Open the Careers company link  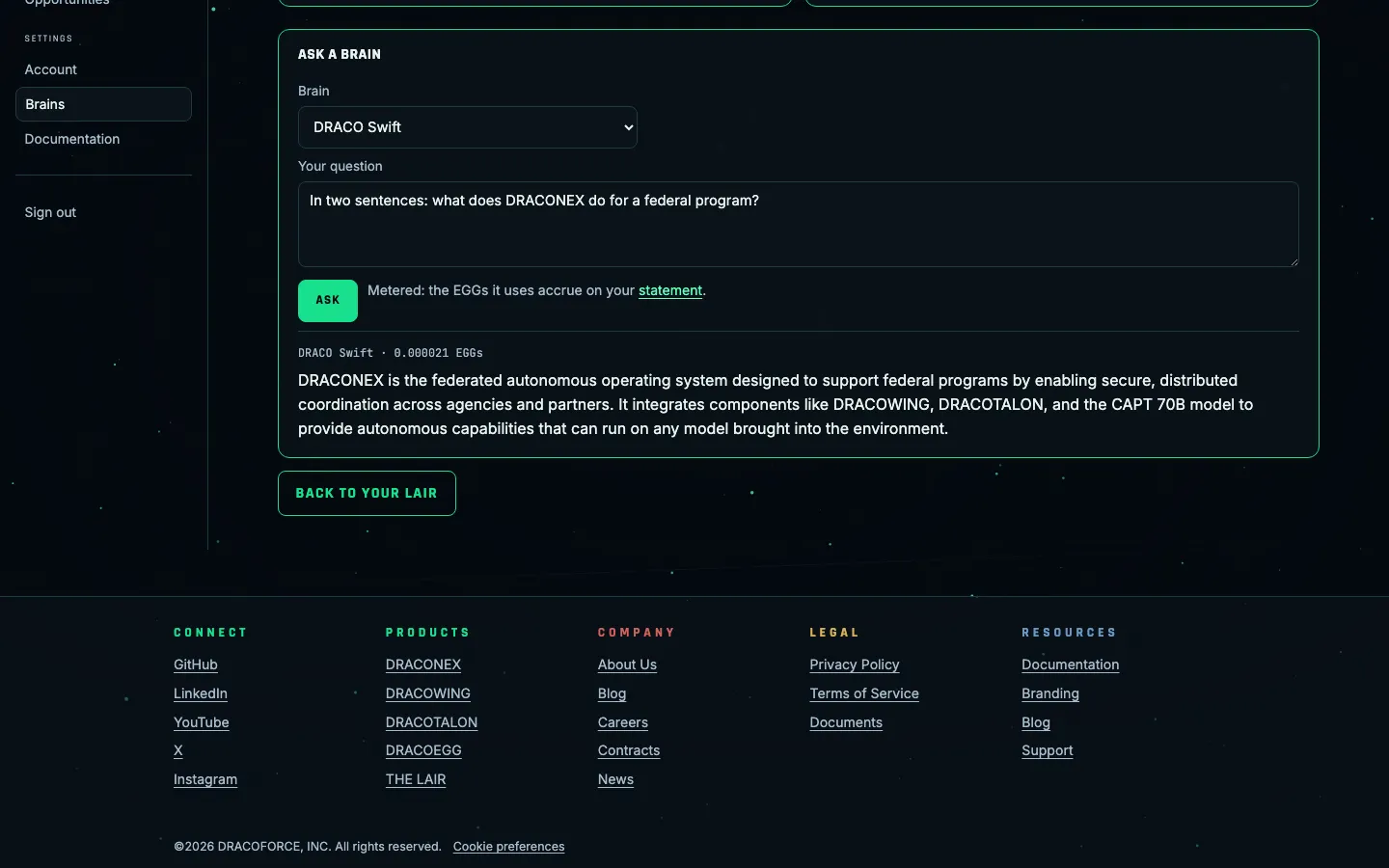[x=623, y=722]
